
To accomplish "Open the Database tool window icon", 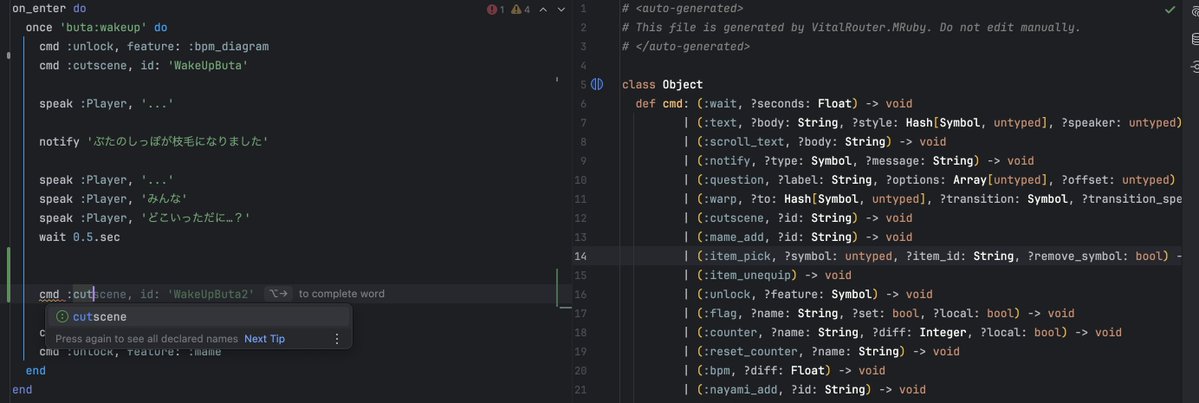I will [1195, 40].
